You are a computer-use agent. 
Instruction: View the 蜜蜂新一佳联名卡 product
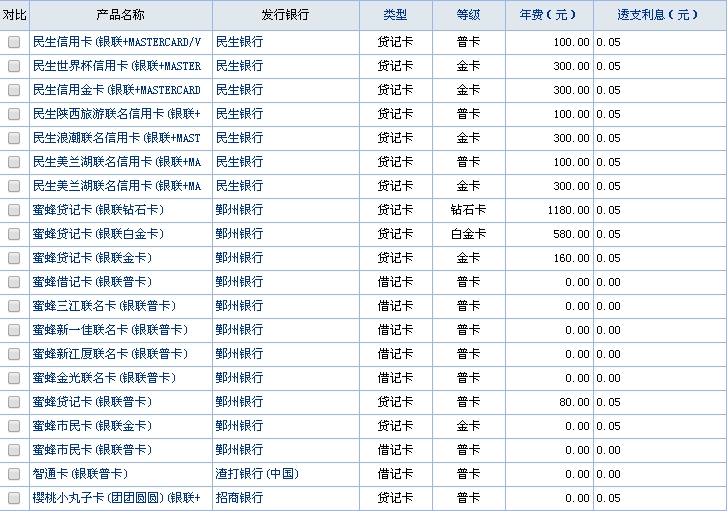pos(110,330)
